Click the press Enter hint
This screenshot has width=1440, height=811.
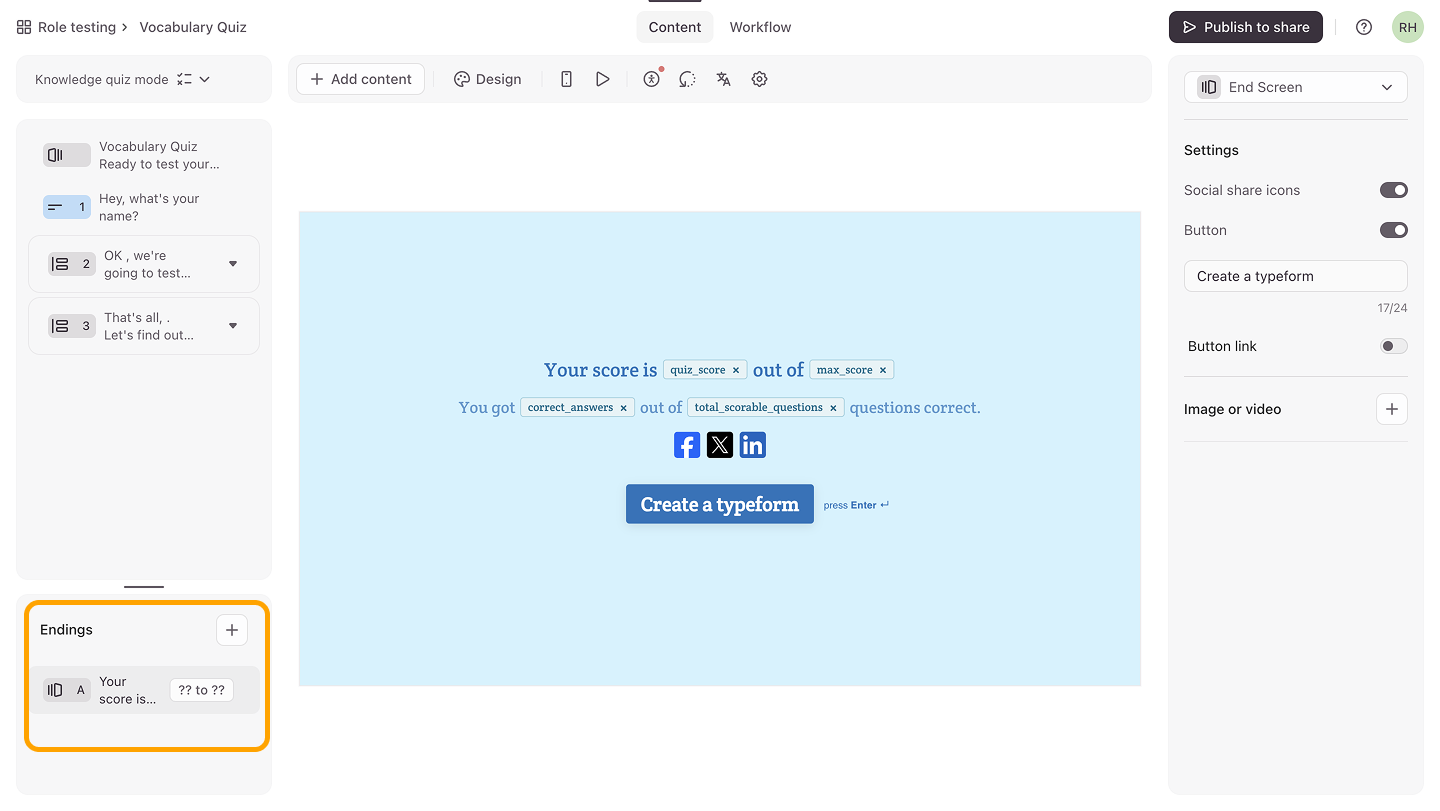(x=856, y=505)
